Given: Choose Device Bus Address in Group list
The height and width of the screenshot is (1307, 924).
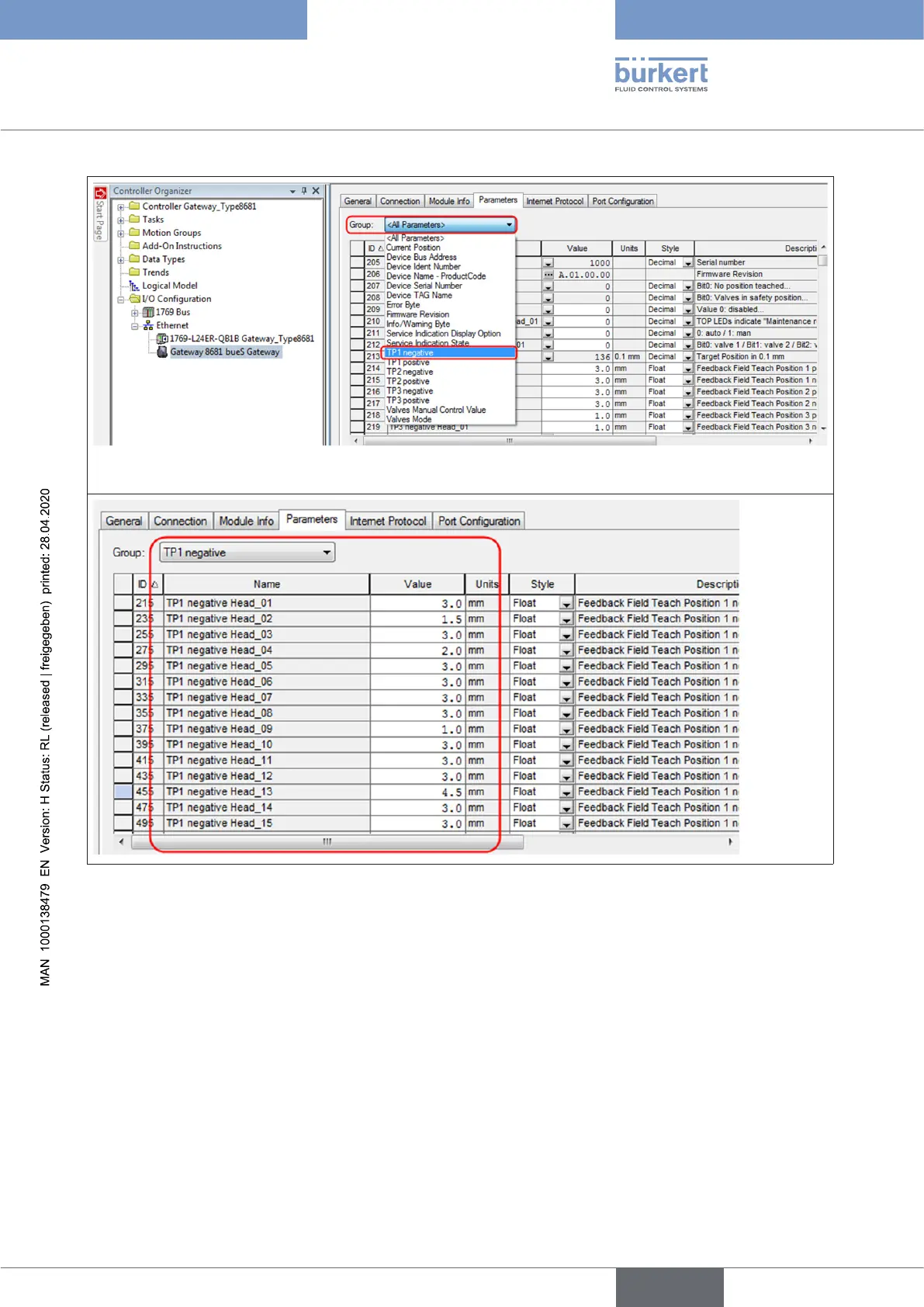Looking at the screenshot, I should [x=421, y=257].
